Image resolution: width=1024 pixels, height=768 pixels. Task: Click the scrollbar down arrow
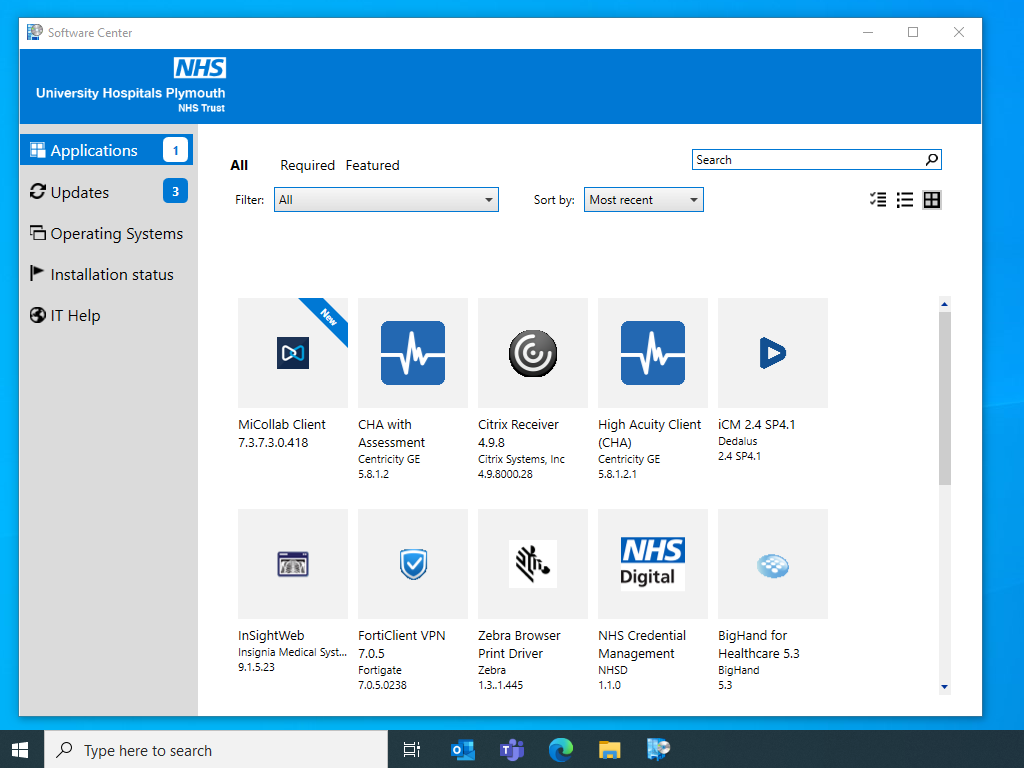(x=944, y=687)
